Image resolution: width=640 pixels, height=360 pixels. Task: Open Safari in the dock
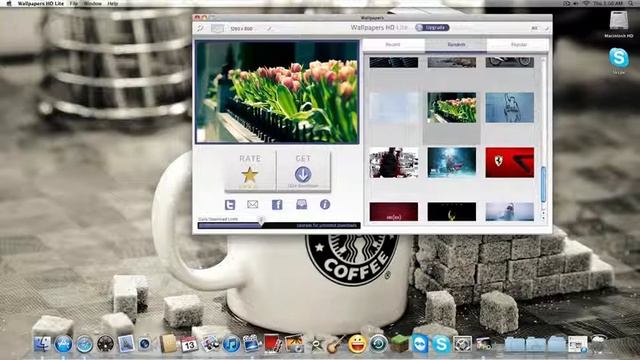pos(84,344)
